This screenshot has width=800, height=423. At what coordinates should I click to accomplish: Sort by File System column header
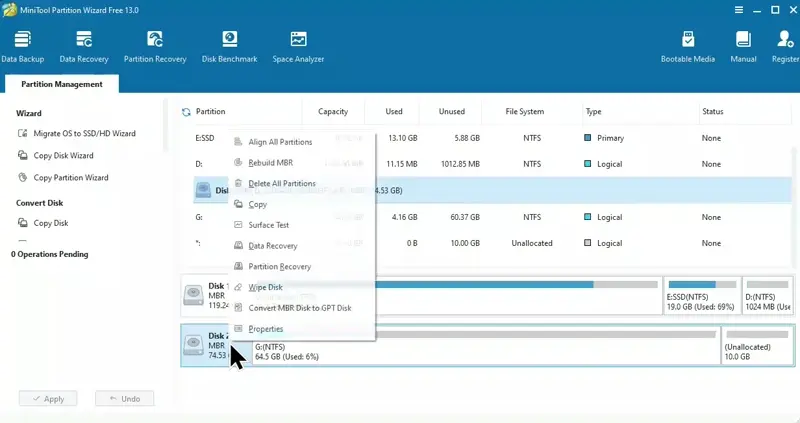(524, 111)
